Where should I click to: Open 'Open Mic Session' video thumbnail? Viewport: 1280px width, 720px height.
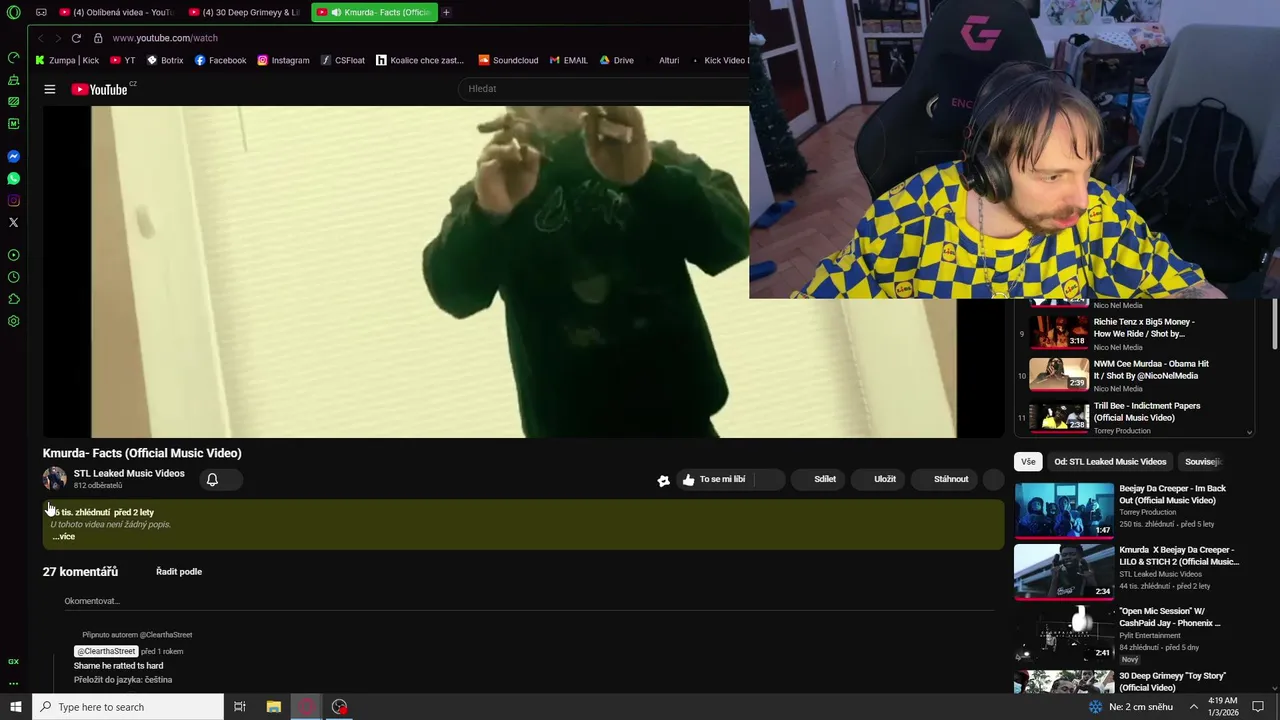click(1064, 633)
